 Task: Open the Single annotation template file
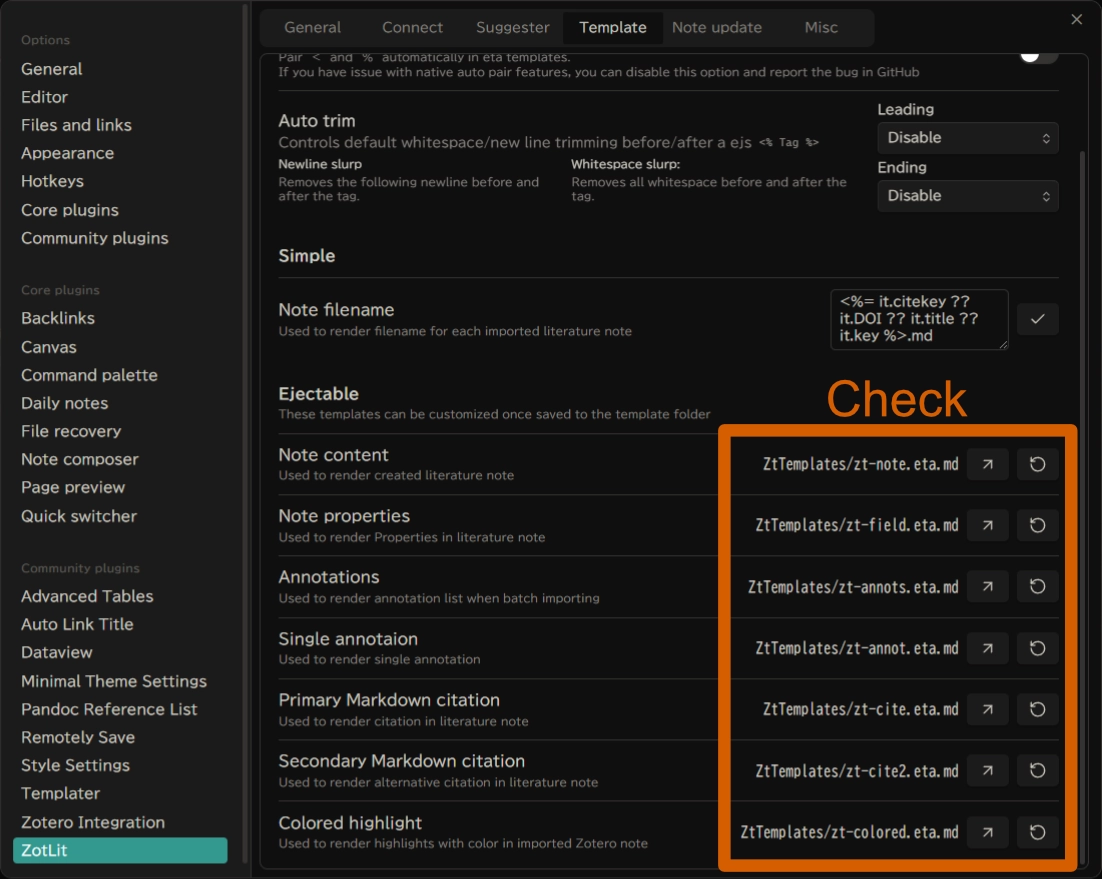pos(987,648)
